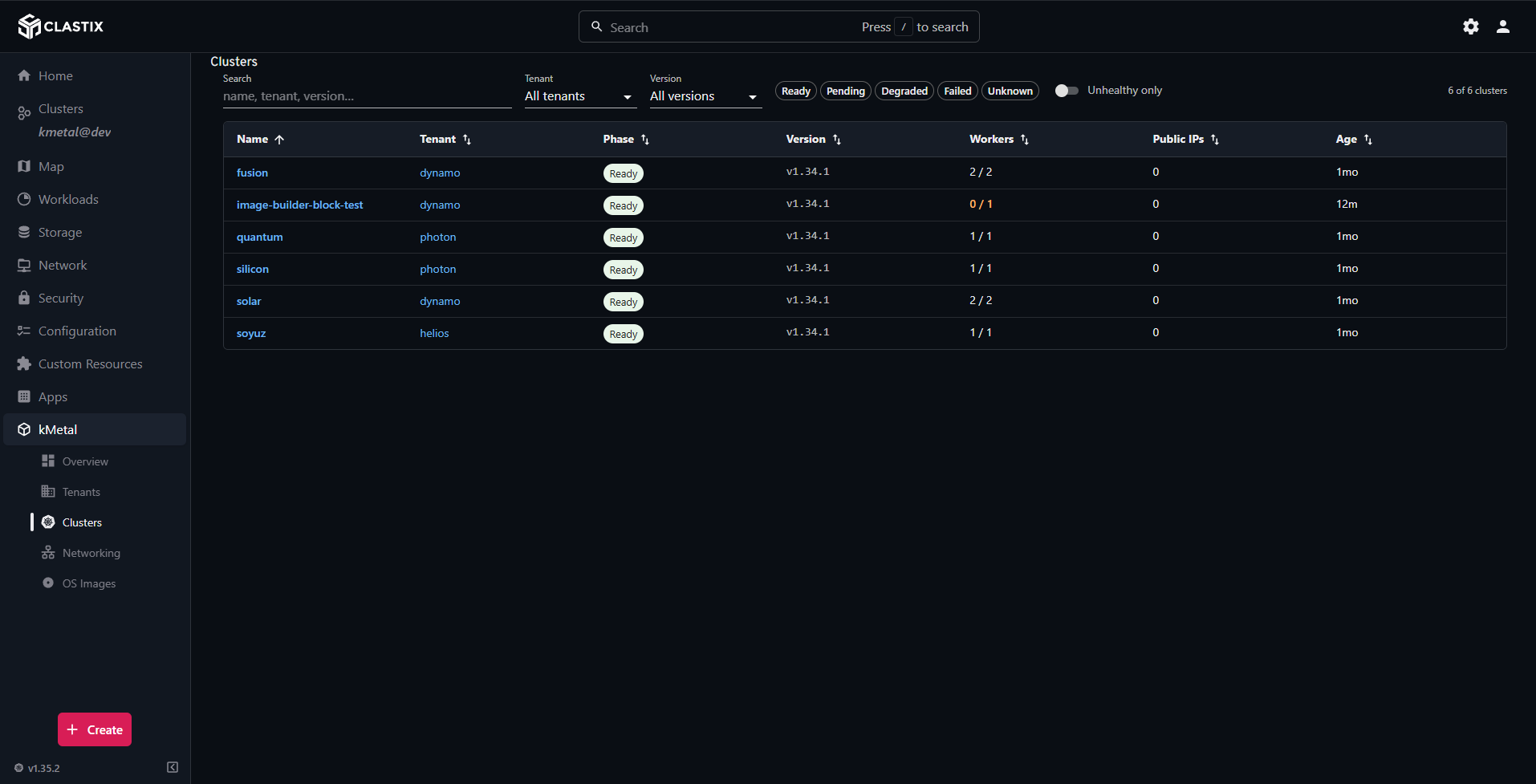Open the Networking submenu item
Screen dimensions: 1536x784
click(91, 553)
